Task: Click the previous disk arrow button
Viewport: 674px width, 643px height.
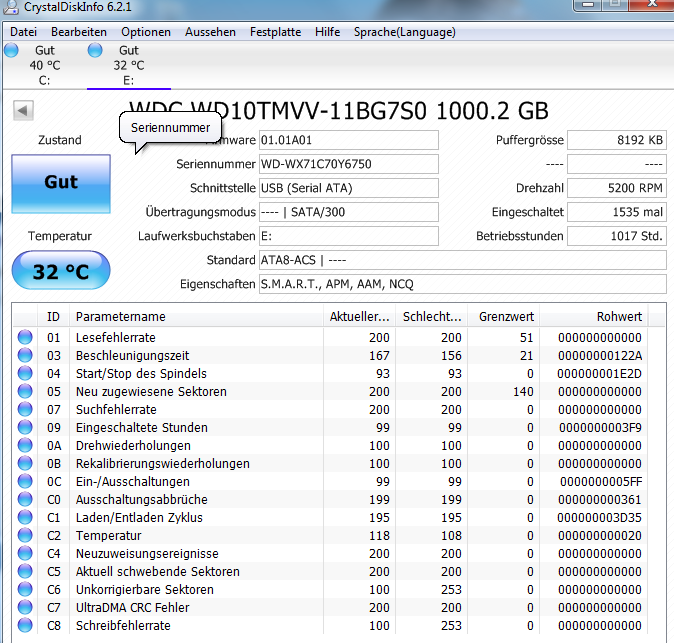Action: (23, 111)
